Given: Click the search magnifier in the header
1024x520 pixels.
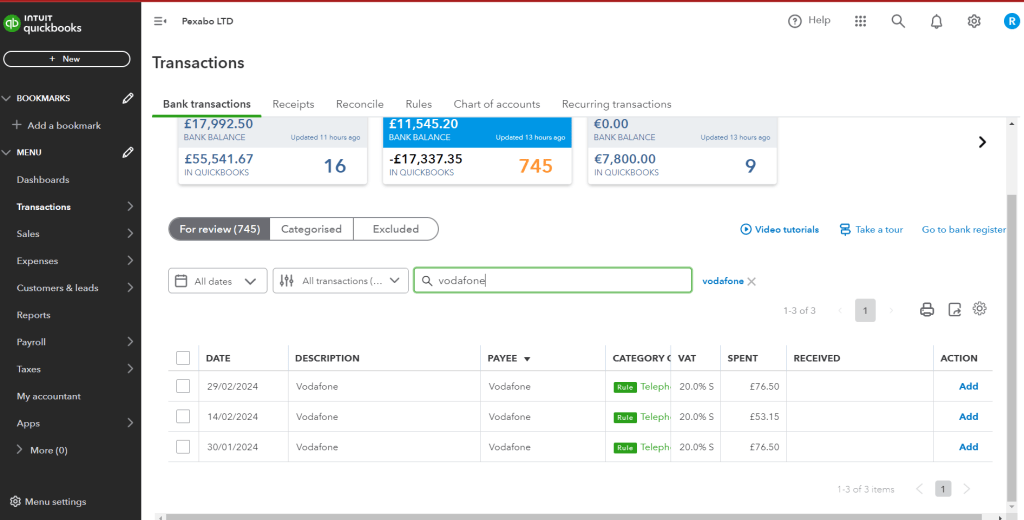Looking at the screenshot, I should pyautogui.click(x=898, y=22).
